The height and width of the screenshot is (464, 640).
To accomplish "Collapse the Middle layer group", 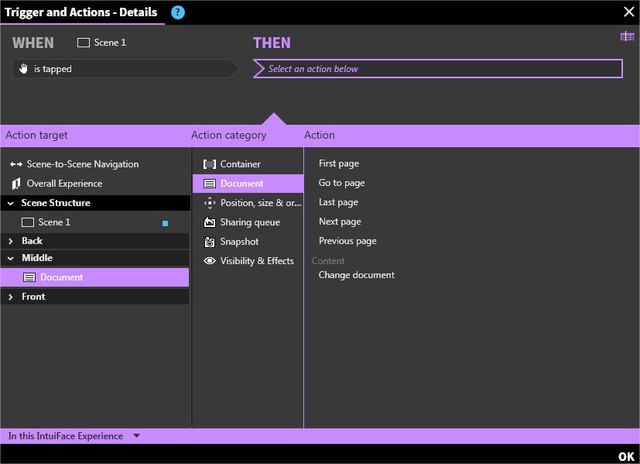I will click(x=11, y=259).
